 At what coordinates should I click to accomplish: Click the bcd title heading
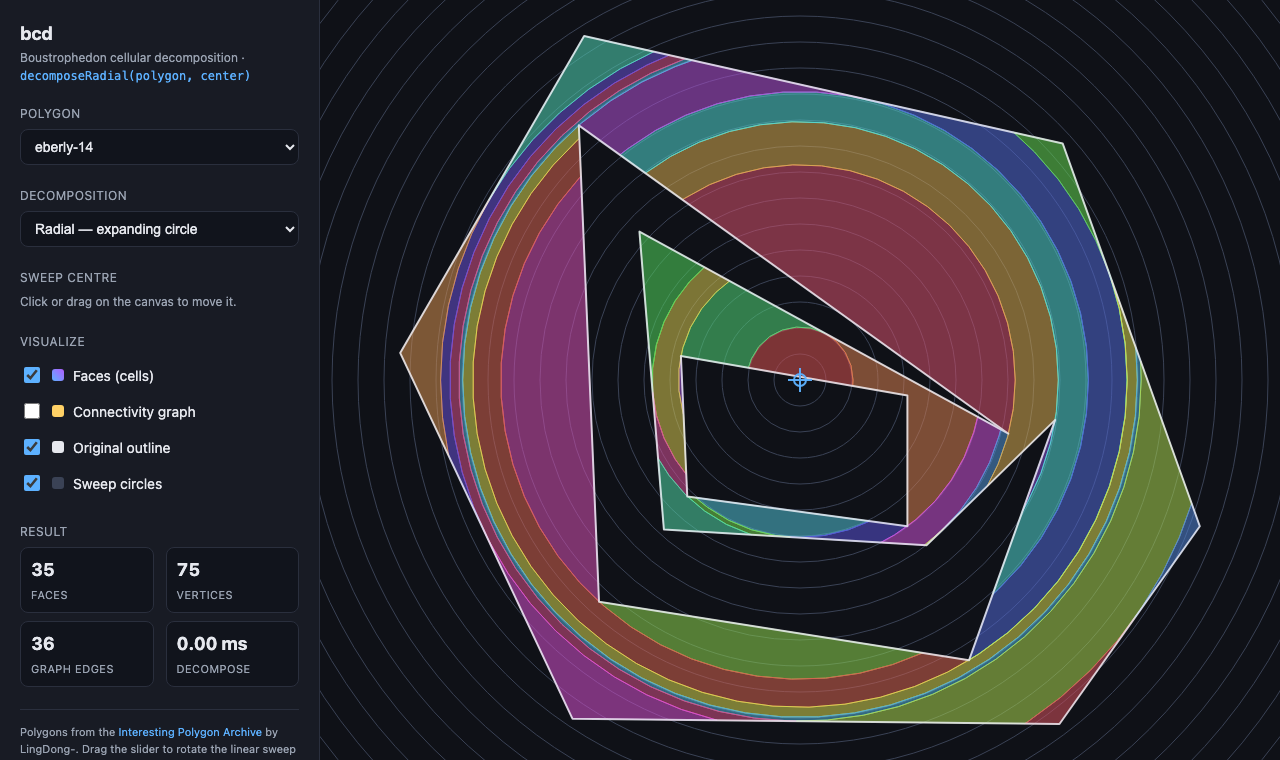(36, 34)
